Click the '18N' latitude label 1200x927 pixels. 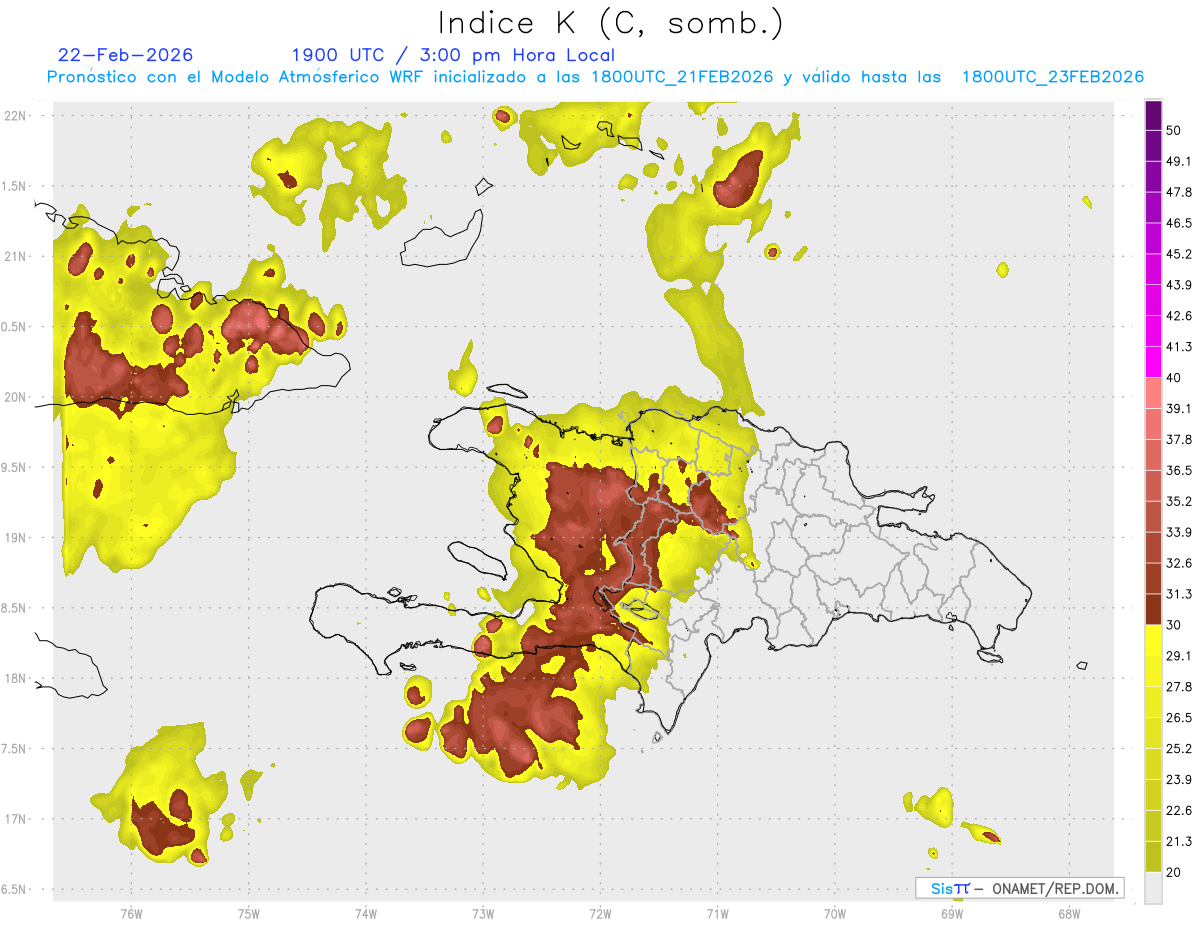[16, 678]
